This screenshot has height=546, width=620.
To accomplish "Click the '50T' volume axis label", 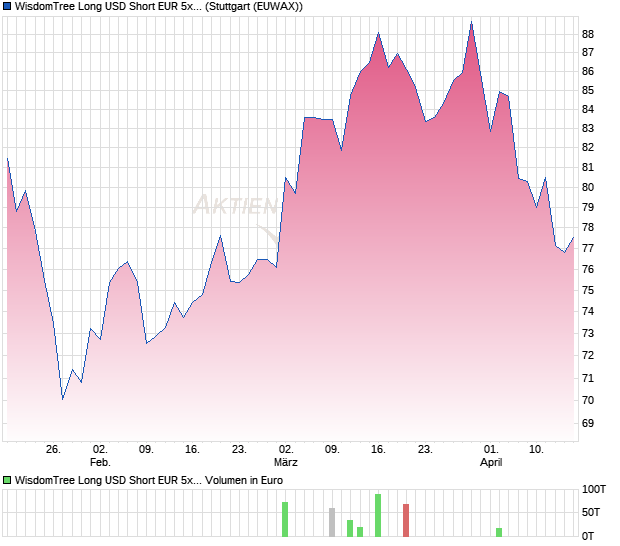I will pyautogui.click(x=591, y=513).
